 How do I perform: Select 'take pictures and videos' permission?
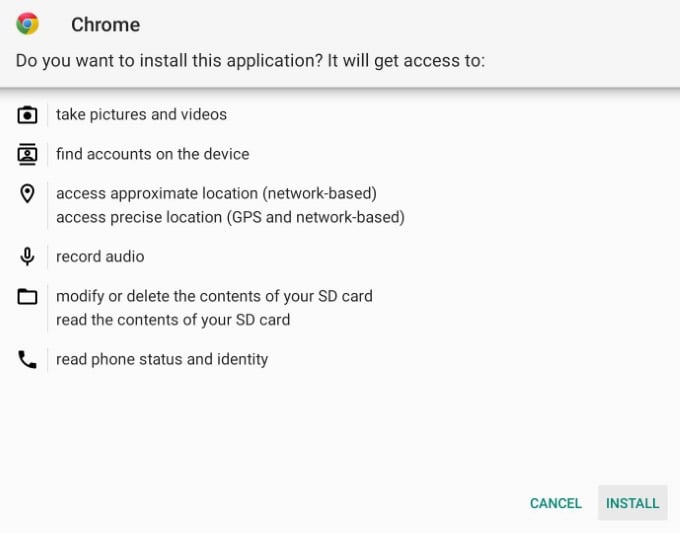(141, 114)
